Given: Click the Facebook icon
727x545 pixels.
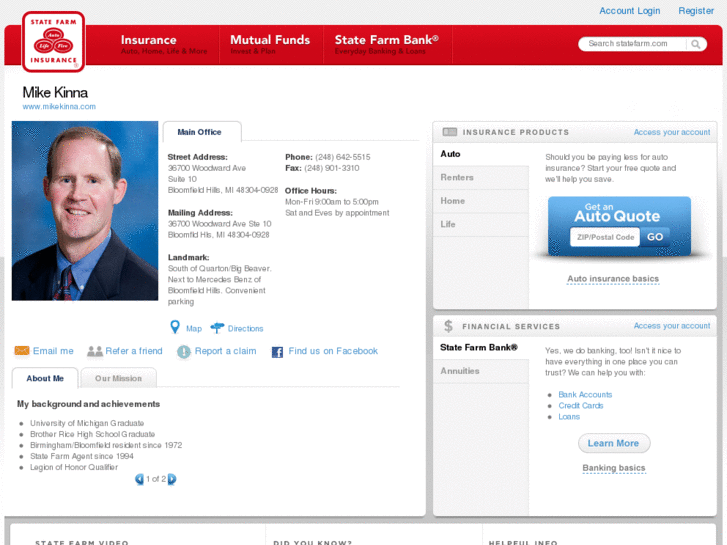Looking at the screenshot, I should [x=277, y=352].
